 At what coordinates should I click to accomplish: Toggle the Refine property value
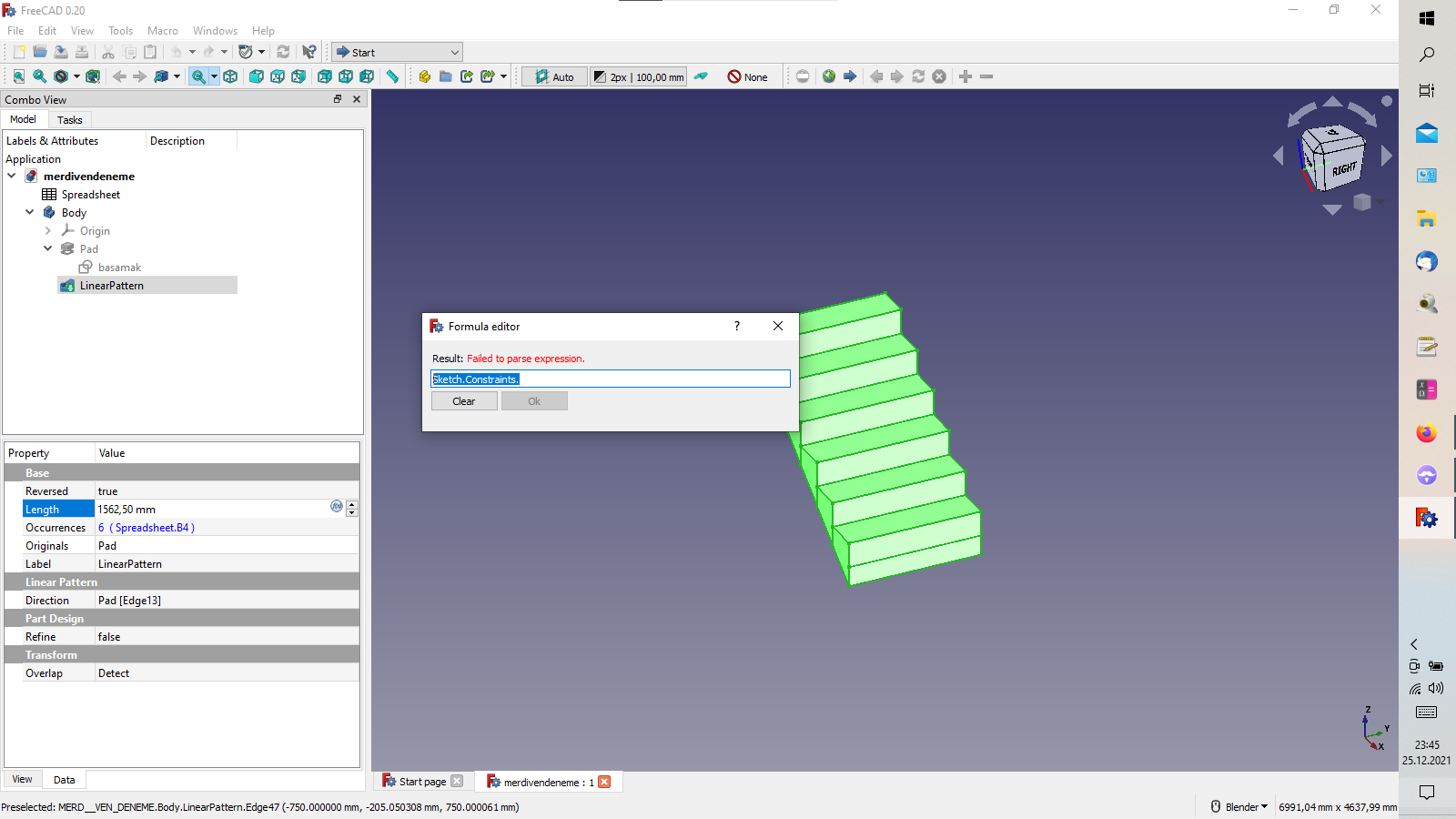pyautogui.click(x=227, y=637)
